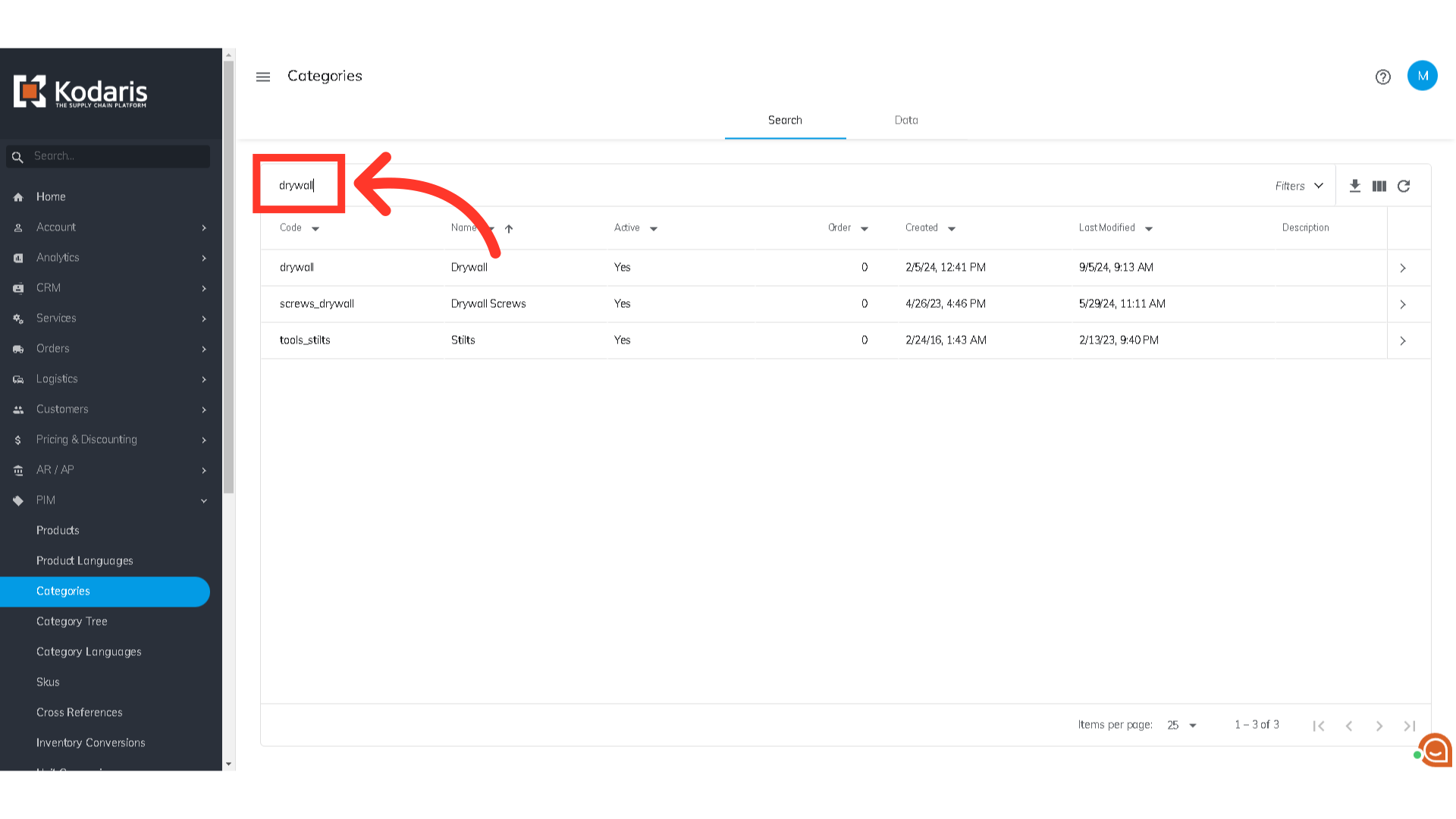
Task: Open the help question mark icon
Action: pyautogui.click(x=1382, y=77)
